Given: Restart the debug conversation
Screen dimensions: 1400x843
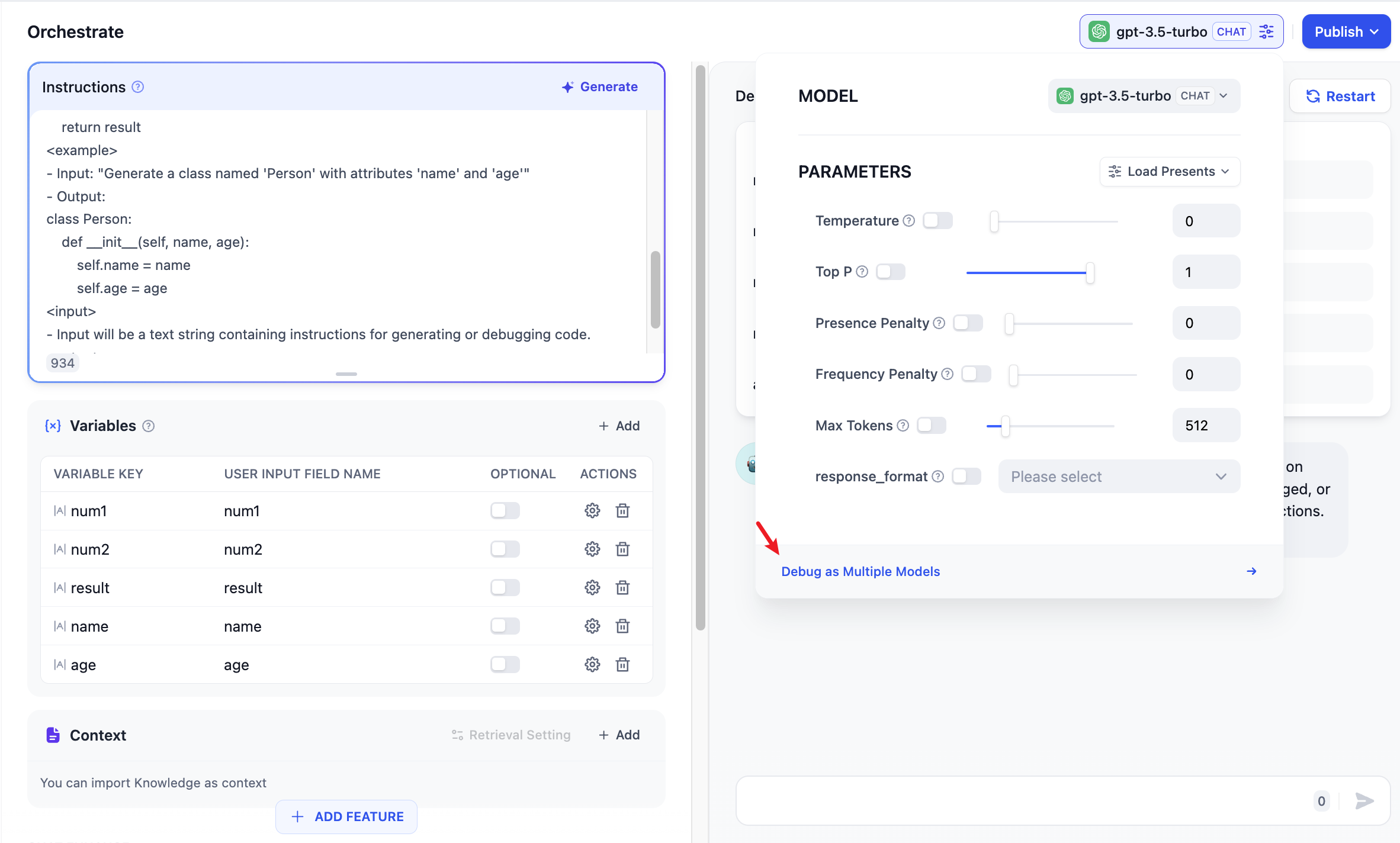Looking at the screenshot, I should (1340, 96).
